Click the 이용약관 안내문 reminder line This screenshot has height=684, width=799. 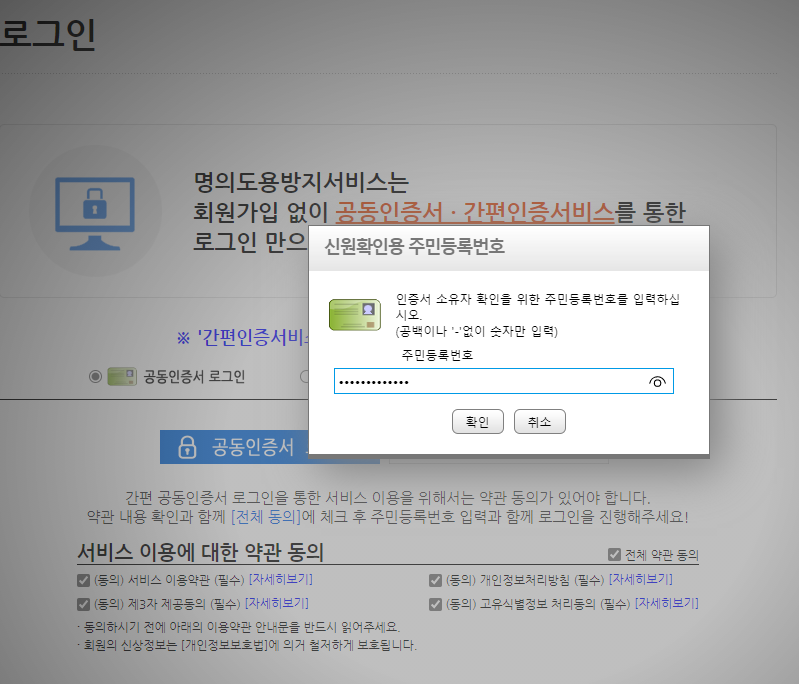(x=238, y=626)
